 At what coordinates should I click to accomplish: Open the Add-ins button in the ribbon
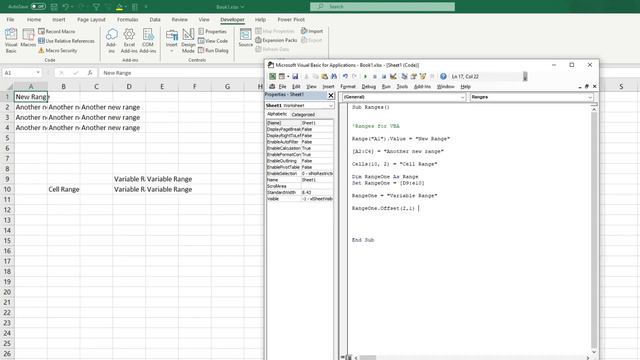click(x=111, y=40)
